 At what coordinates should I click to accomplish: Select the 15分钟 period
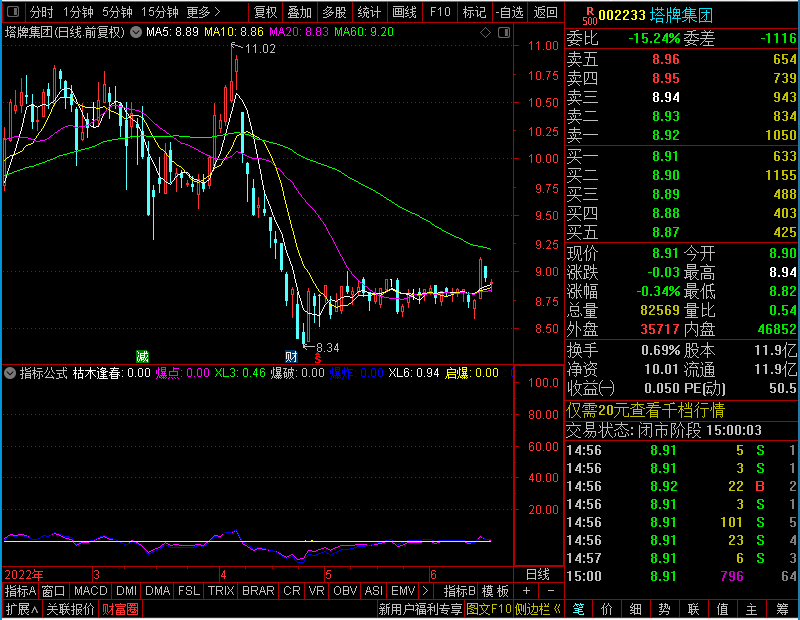tap(159, 12)
